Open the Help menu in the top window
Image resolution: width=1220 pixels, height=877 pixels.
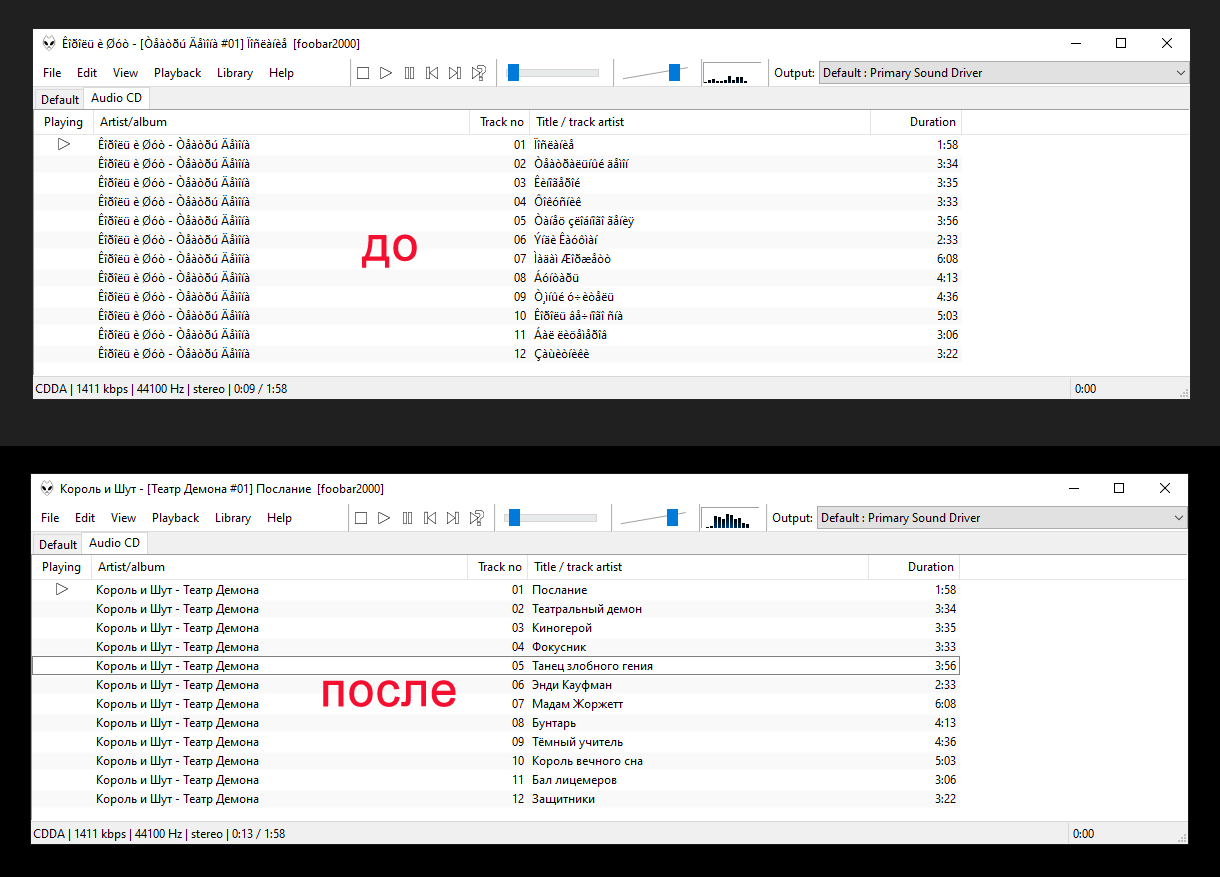281,73
